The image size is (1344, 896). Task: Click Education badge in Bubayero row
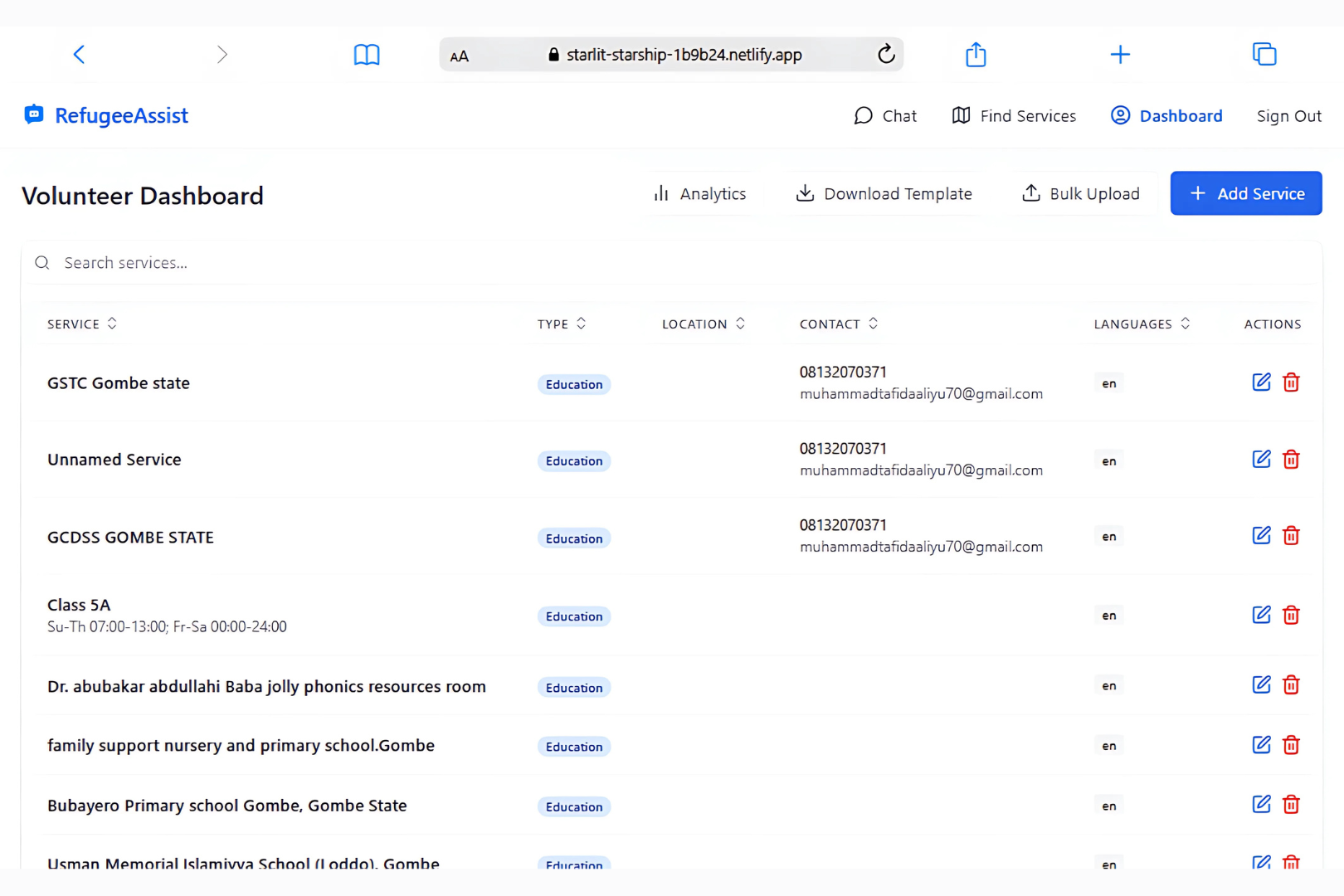(x=574, y=806)
